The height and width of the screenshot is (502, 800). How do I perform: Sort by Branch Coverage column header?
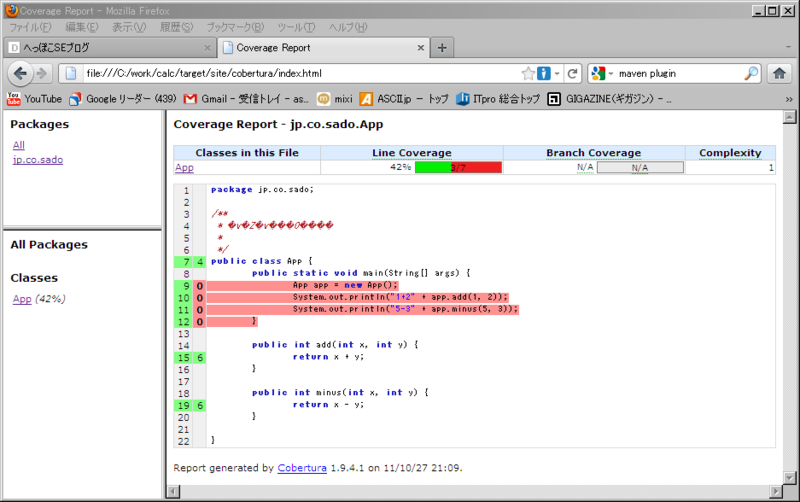click(593, 153)
